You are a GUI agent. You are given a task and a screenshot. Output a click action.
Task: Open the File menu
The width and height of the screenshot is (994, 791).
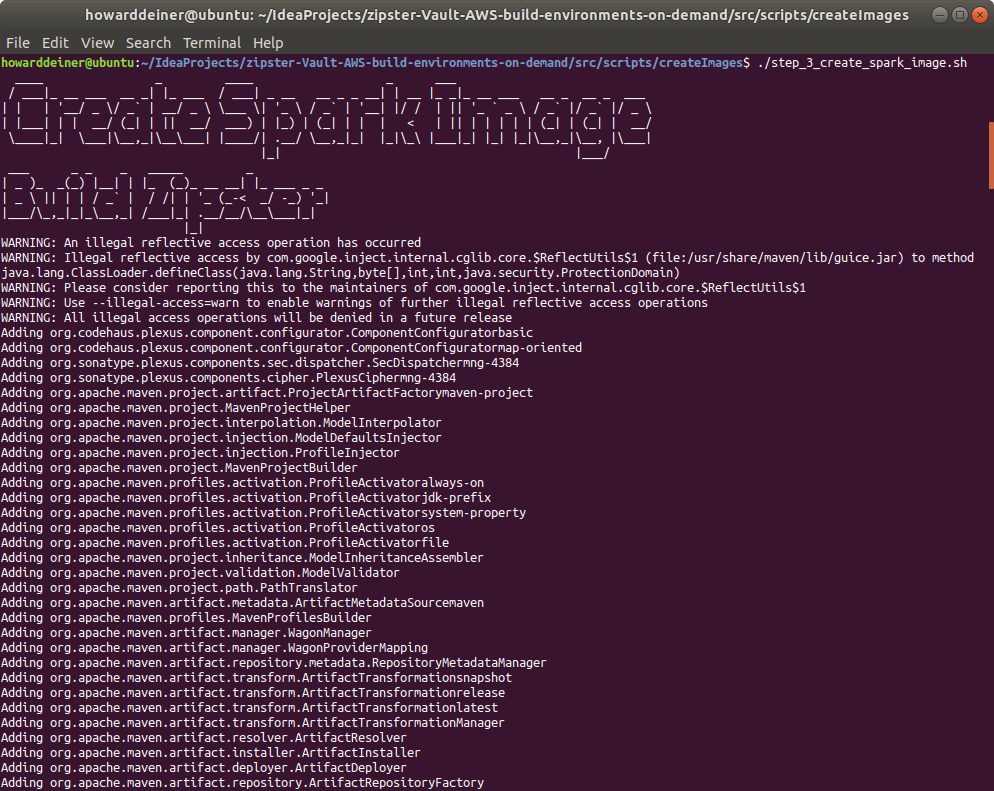click(x=18, y=43)
